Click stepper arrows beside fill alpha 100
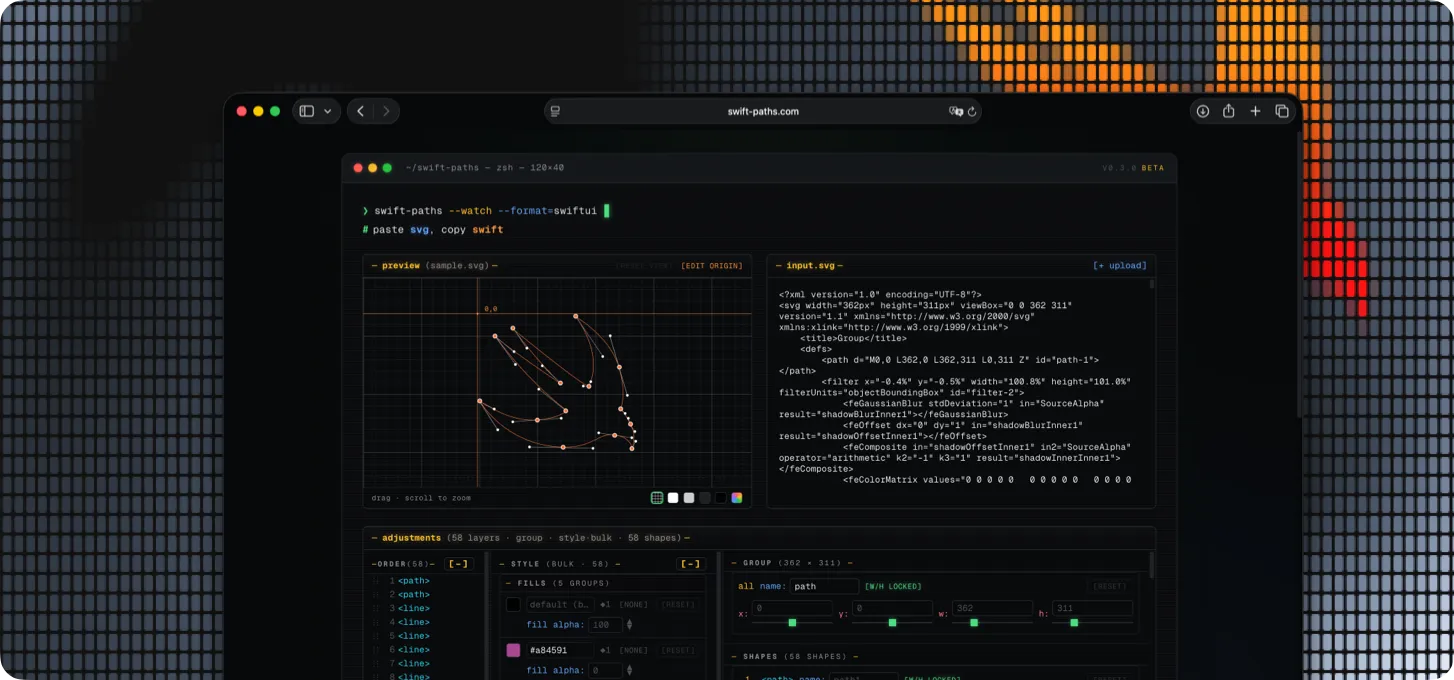 [x=629, y=625]
